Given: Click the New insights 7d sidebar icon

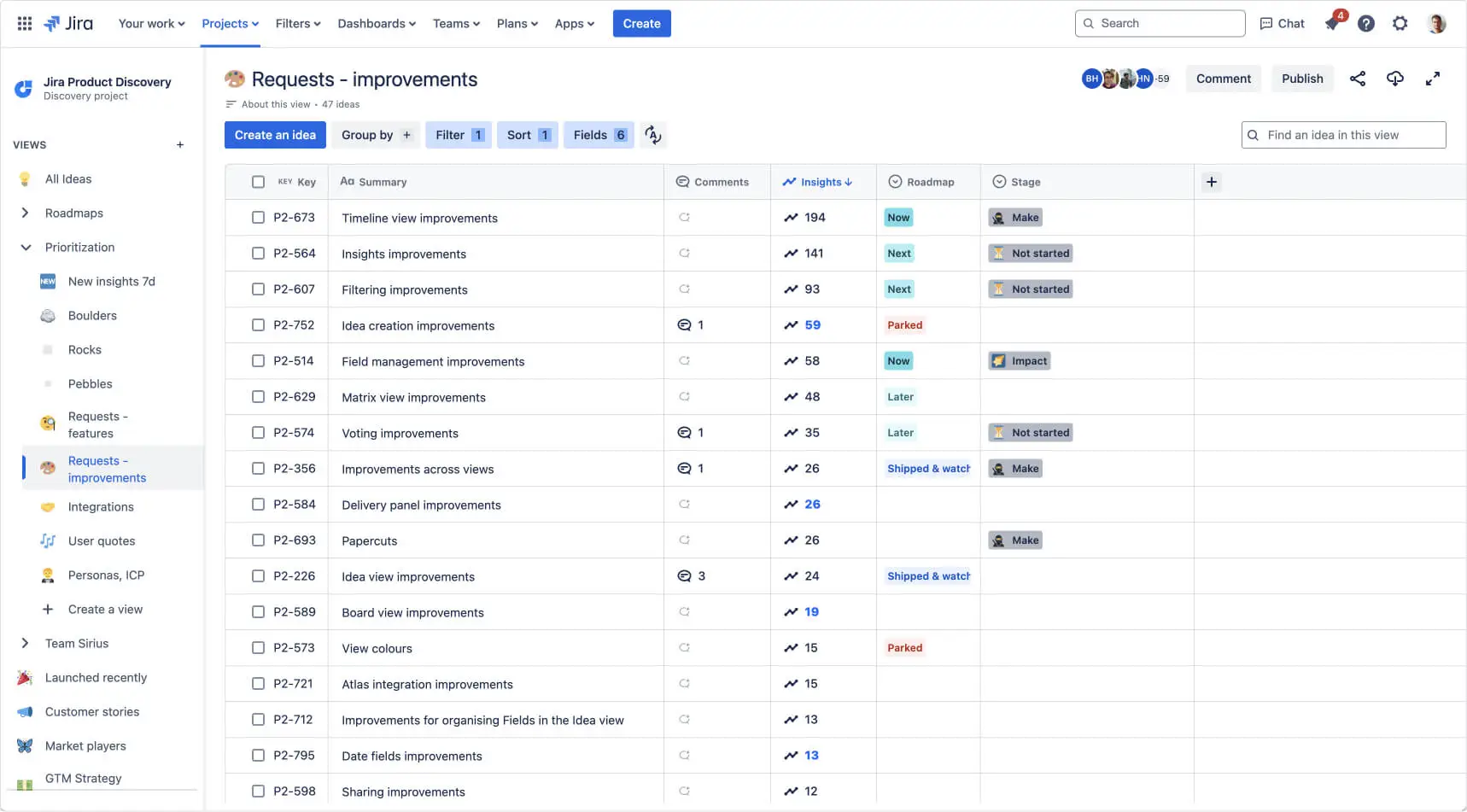Looking at the screenshot, I should (x=48, y=282).
